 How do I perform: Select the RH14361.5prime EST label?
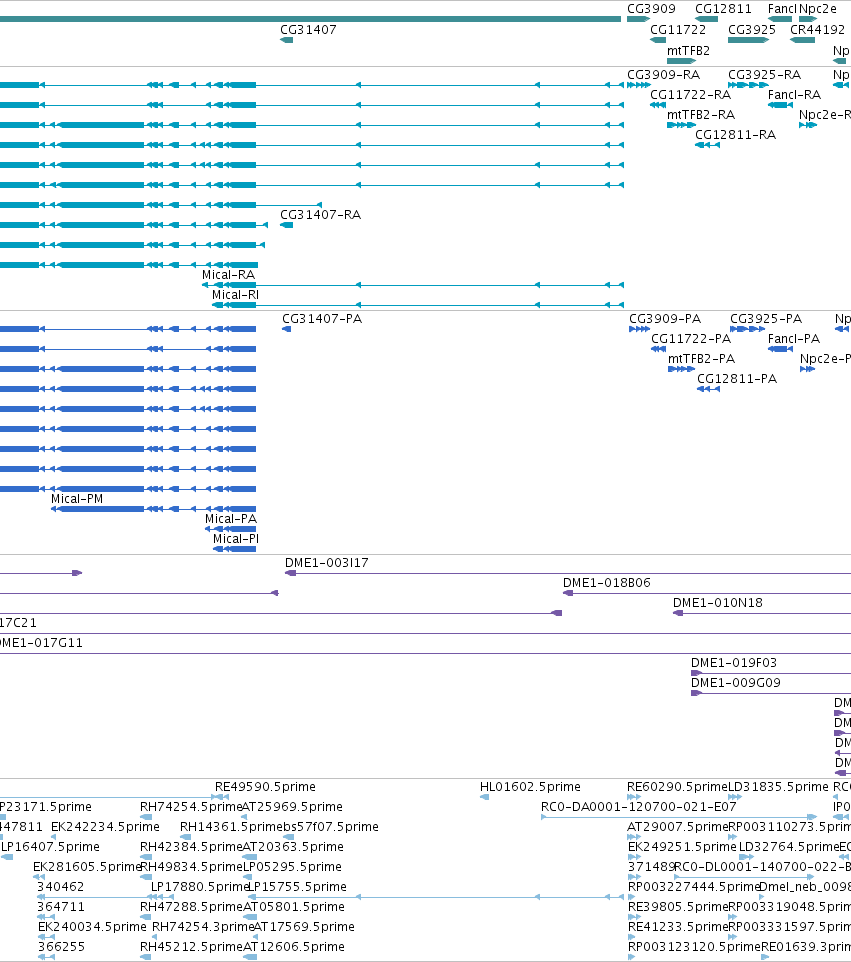[x=231, y=826]
